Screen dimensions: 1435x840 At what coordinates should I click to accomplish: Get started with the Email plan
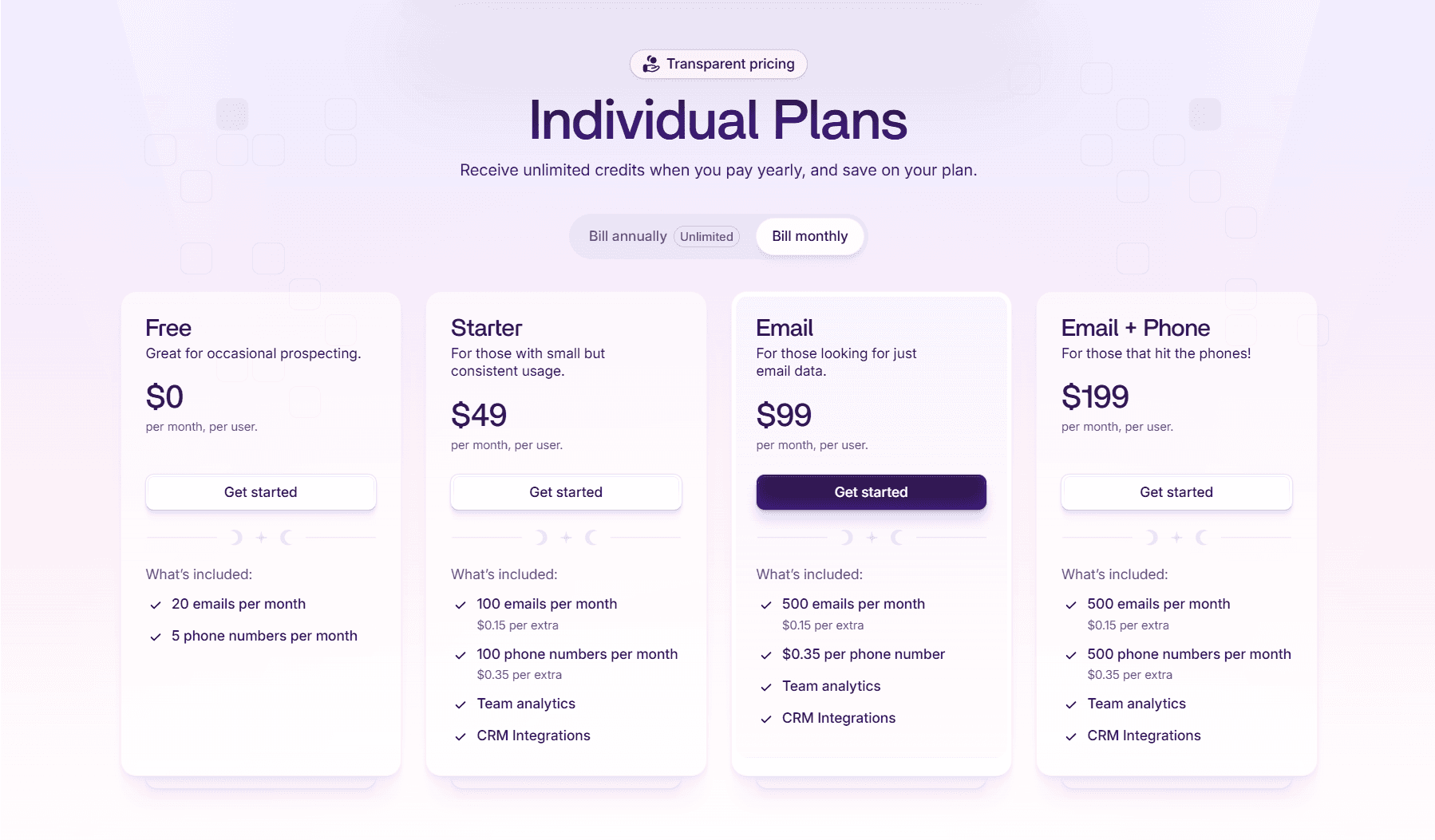871,492
